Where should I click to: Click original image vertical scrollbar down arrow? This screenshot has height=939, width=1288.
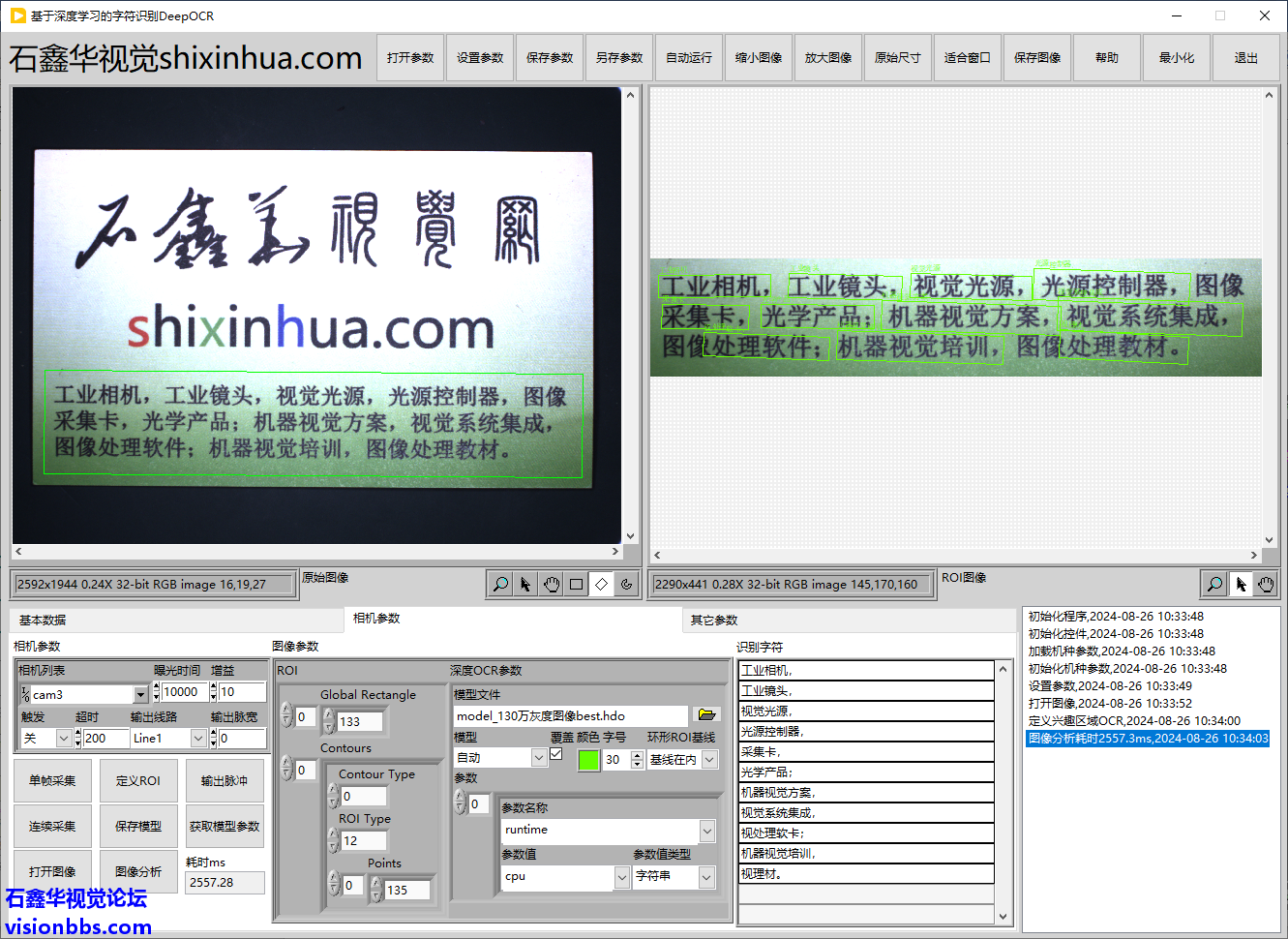(631, 536)
